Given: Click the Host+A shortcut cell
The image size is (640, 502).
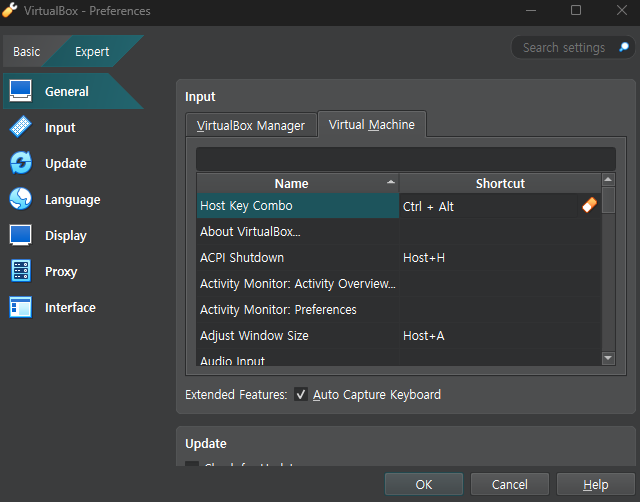Looking at the screenshot, I should [500, 335].
